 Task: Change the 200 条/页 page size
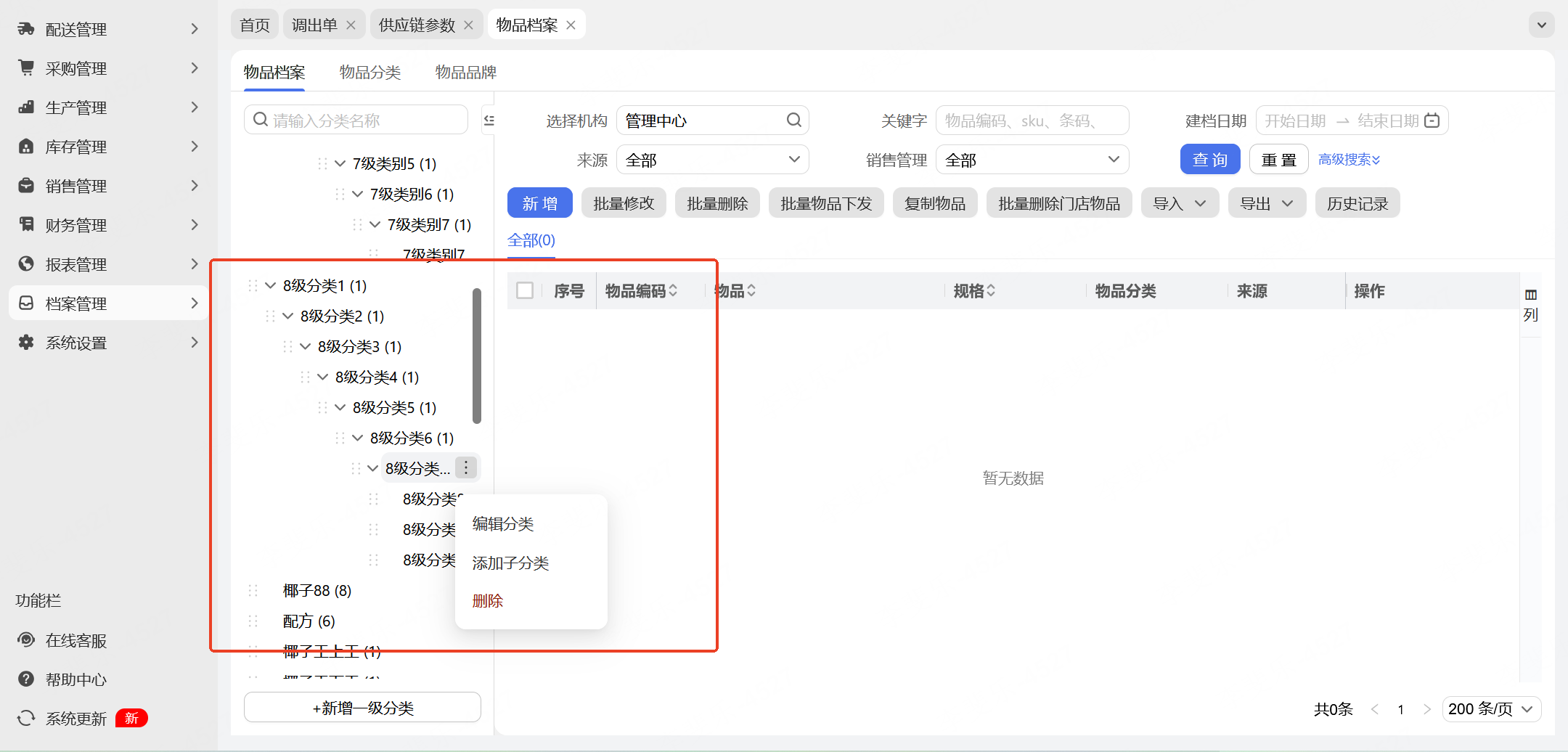(1491, 709)
